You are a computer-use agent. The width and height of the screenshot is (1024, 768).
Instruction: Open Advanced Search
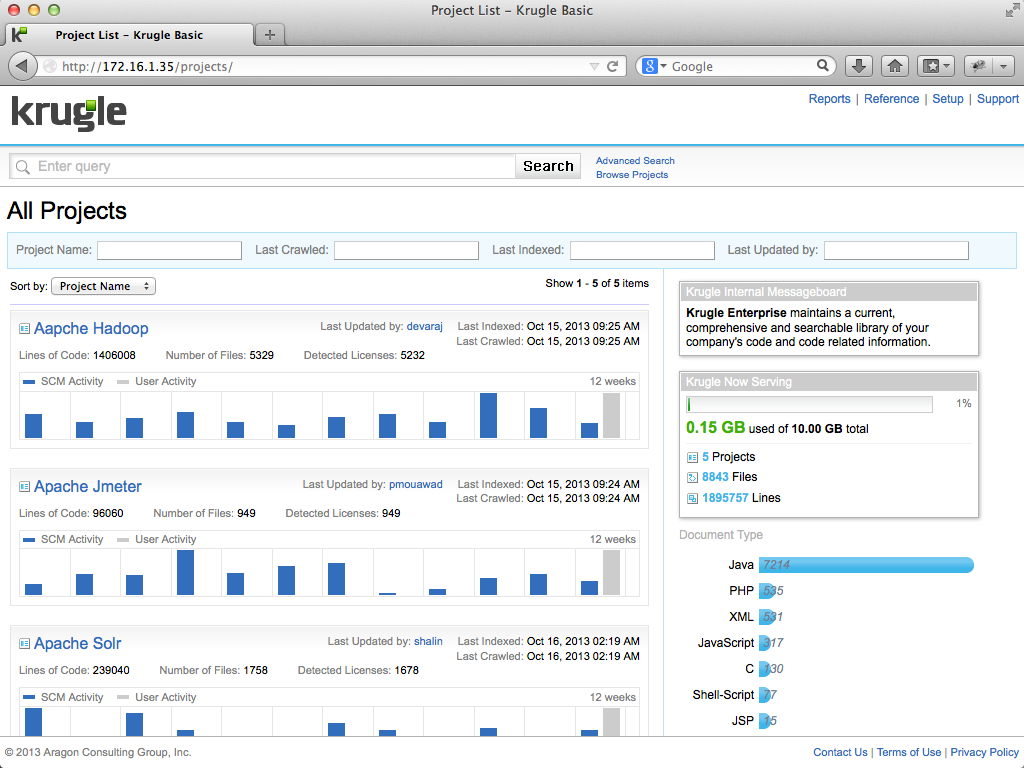(x=635, y=161)
